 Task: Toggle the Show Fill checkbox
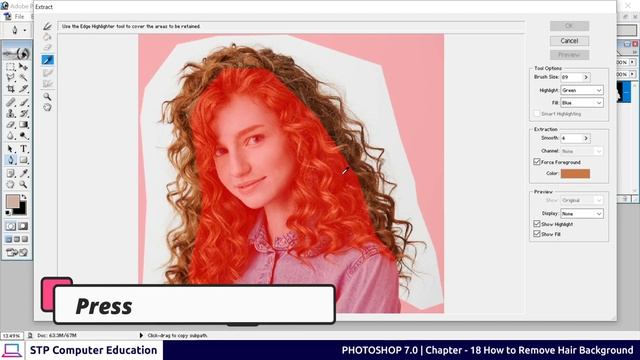click(x=537, y=234)
